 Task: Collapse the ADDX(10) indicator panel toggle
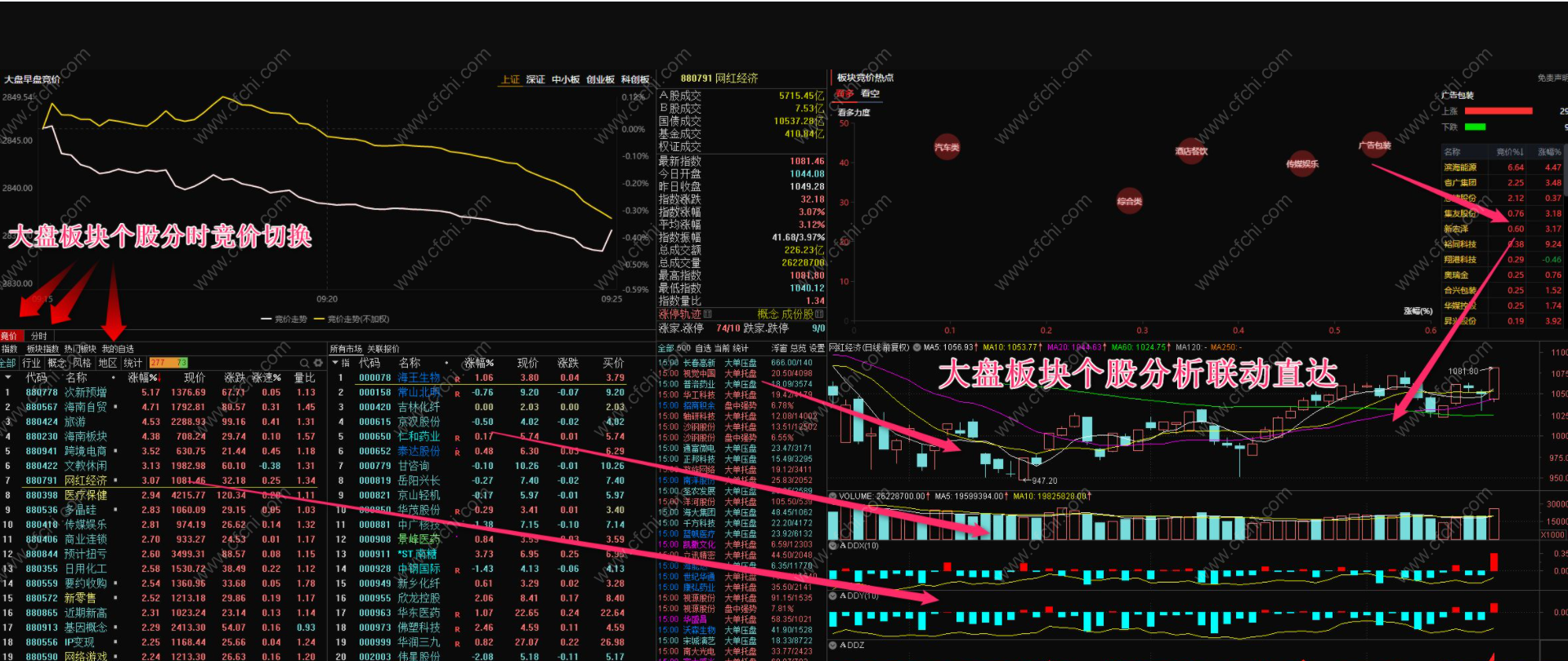tap(833, 545)
